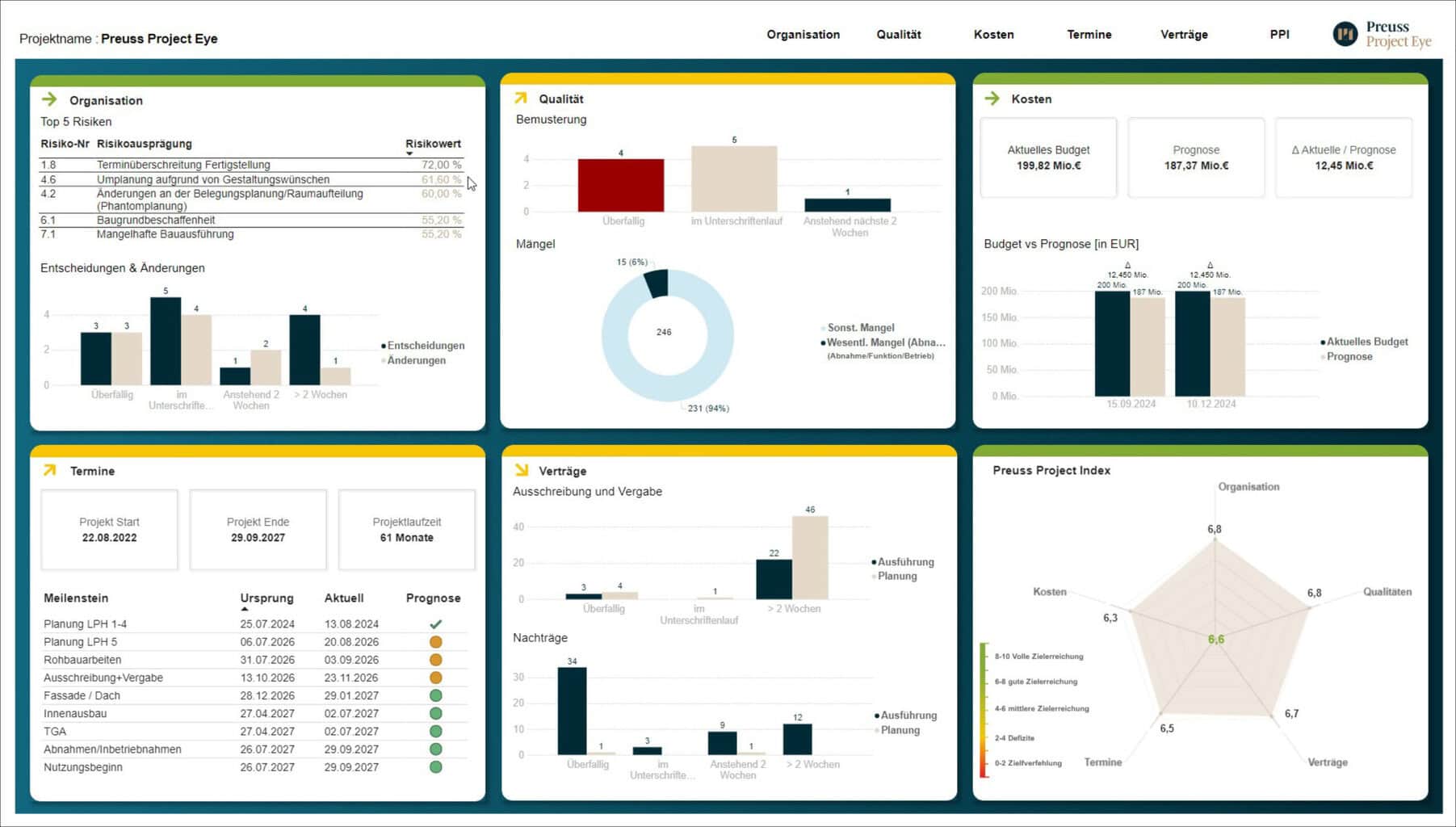Click green status dot for Nutzungsbeginn
This screenshot has width=1456, height=827.
[435, 767]
